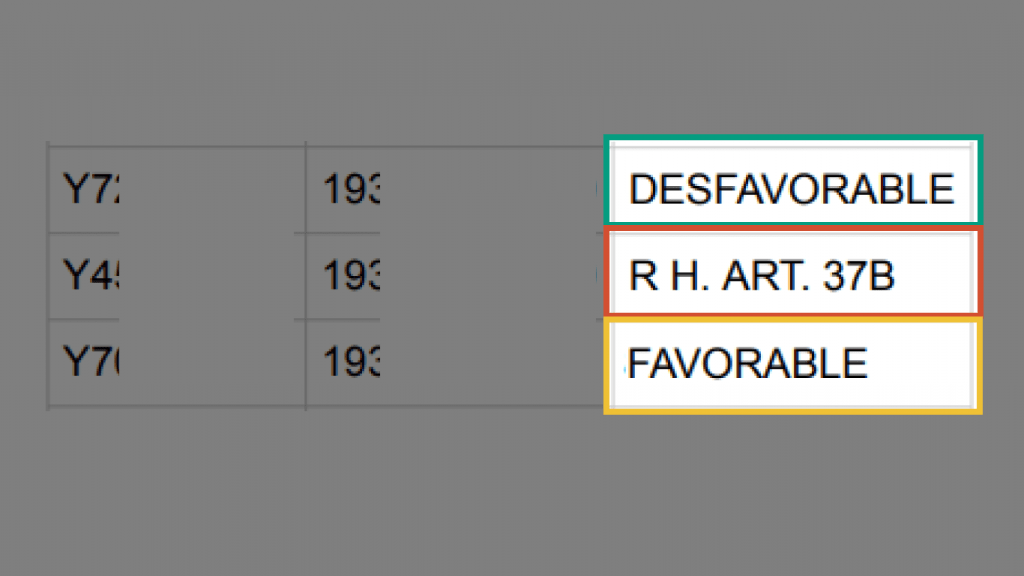Click the Y70 cell in the FAVORABLE row
This screenshot has width=1024, height=576.
[x=177, y=362]
